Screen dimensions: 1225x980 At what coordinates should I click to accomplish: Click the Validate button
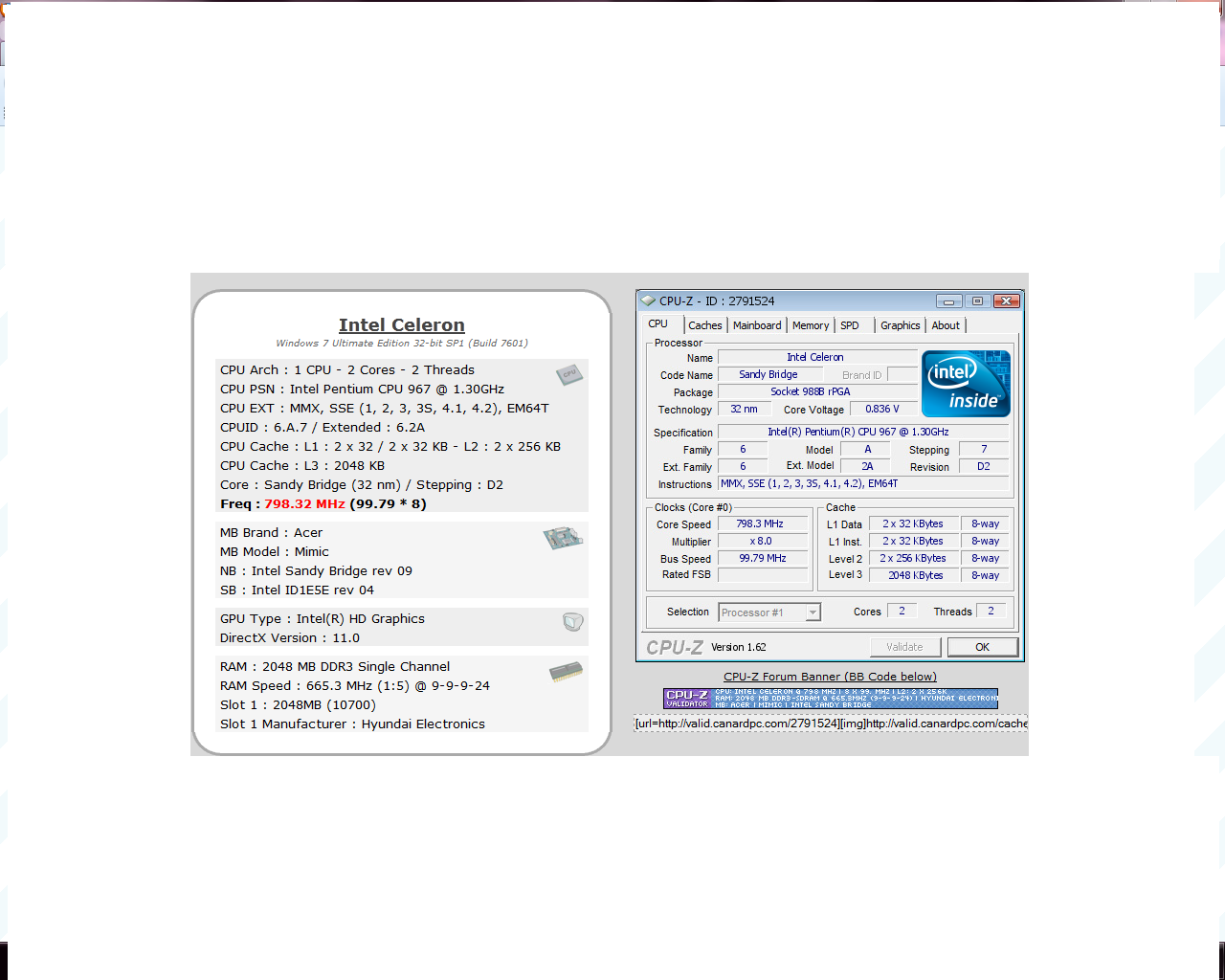click(905, 647)
